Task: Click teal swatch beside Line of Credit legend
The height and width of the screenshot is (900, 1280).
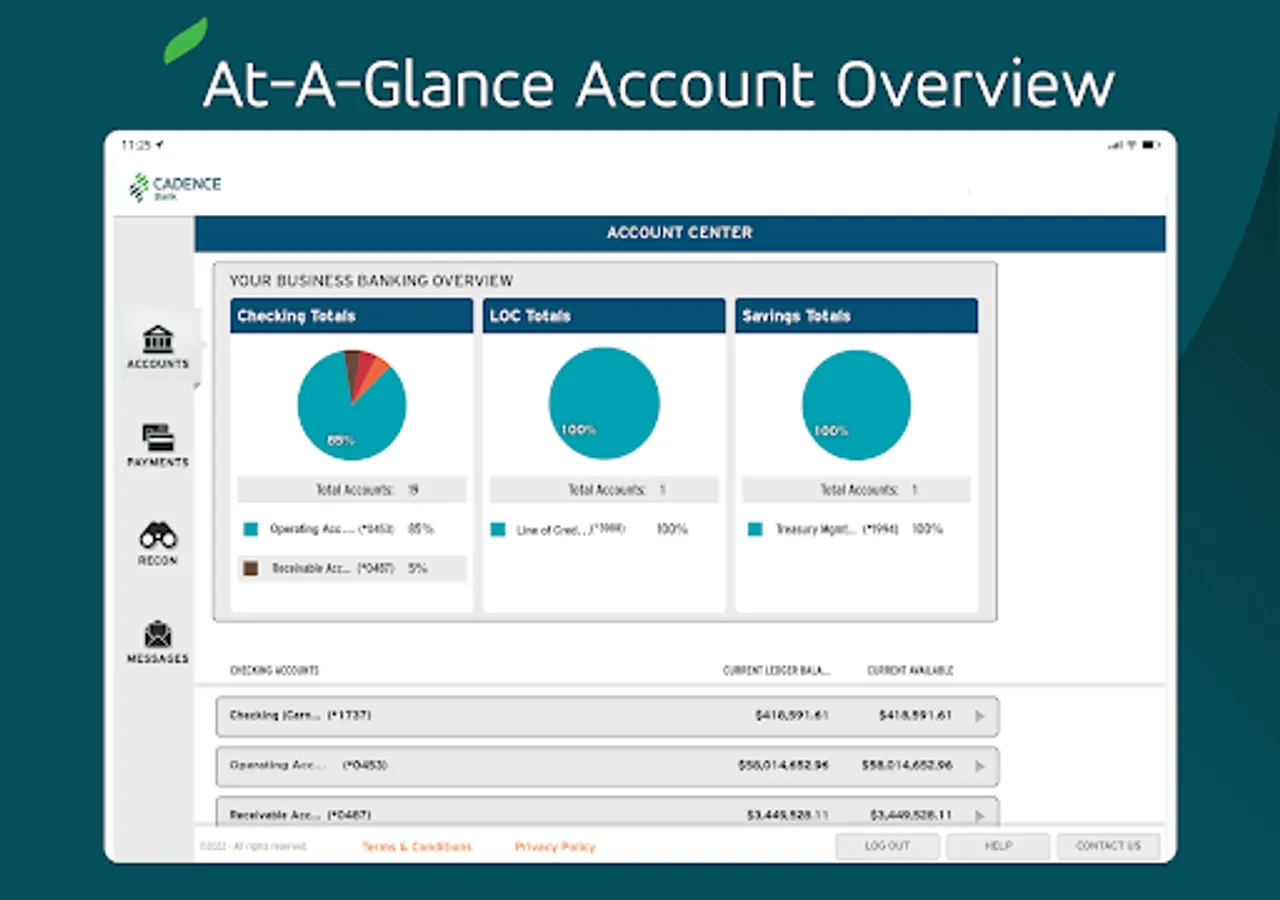Action: point(497,530)
